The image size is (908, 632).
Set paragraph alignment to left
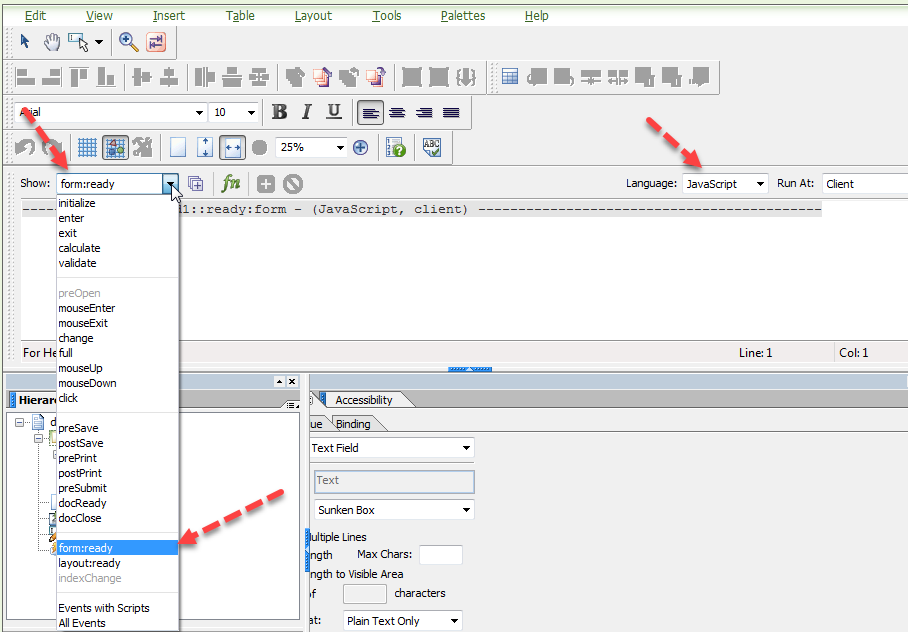click(x=371, y=112)
